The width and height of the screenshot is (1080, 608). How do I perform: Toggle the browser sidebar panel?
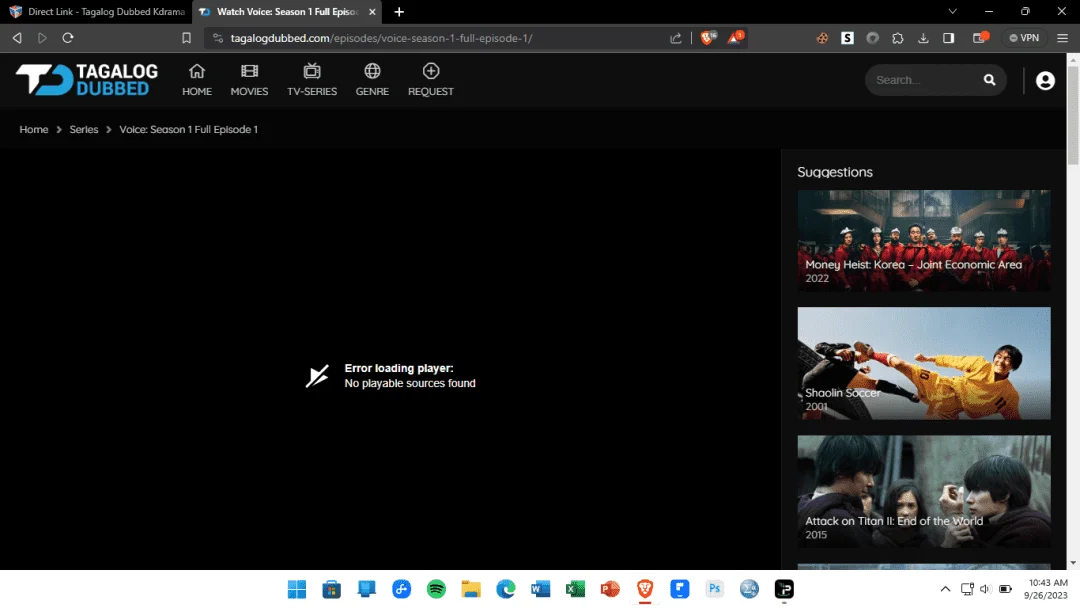948,38
